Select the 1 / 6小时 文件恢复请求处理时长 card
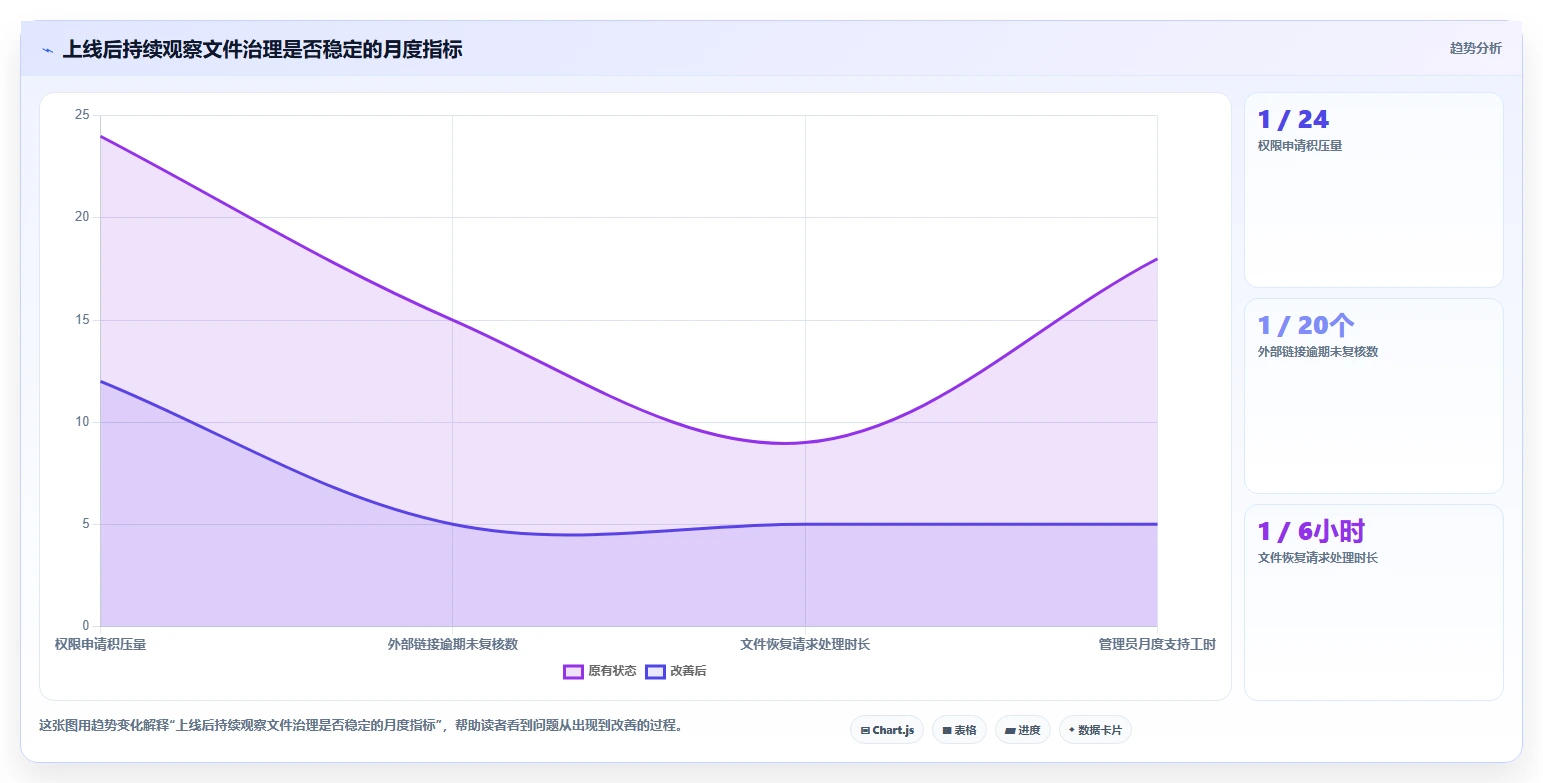The width and height of the screenshot is (1543, 783). pos(1373,602)
